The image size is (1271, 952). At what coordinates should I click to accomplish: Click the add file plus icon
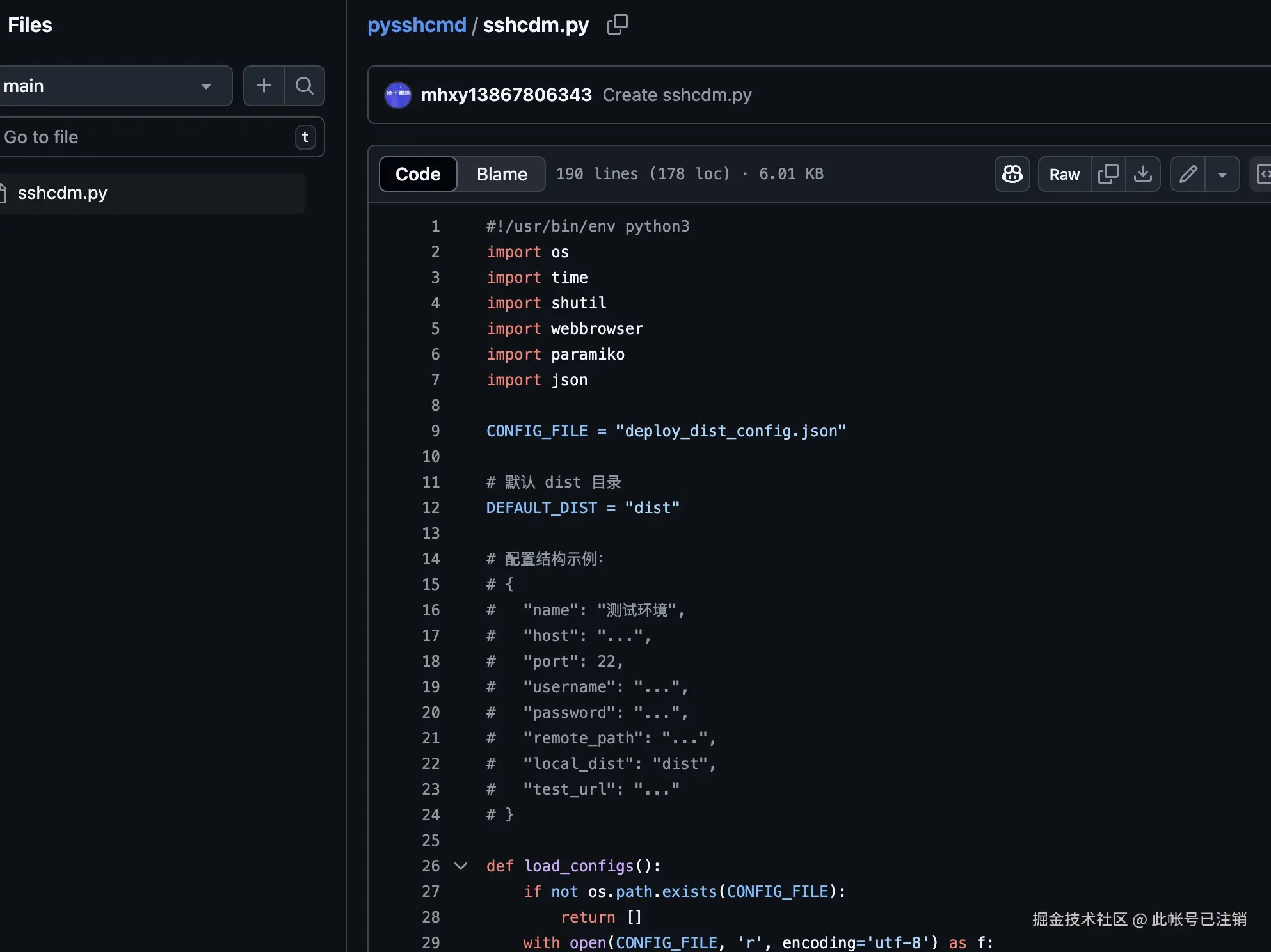coord(264,86)
